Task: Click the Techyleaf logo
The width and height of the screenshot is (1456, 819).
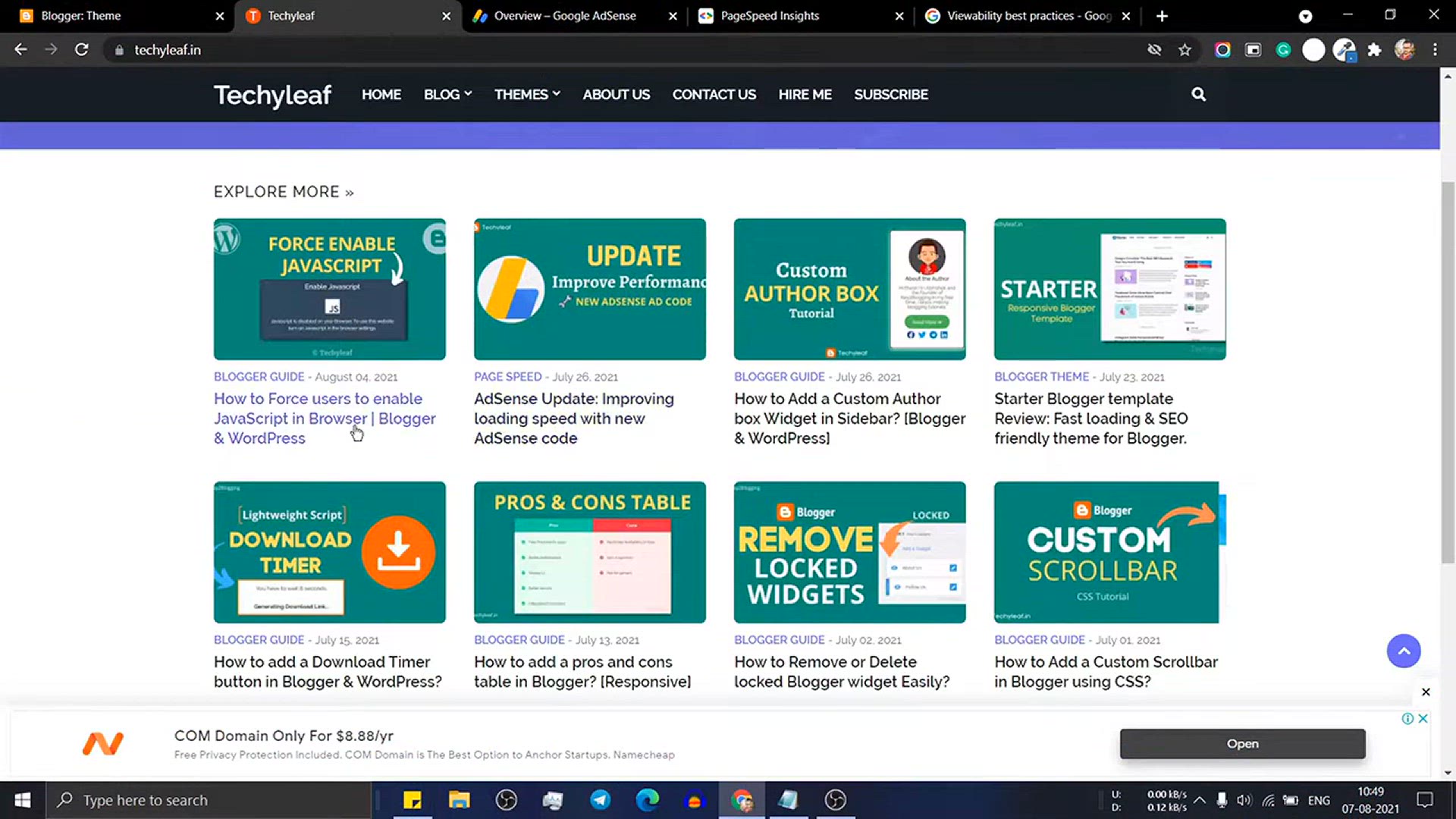Action: point(272,95)
